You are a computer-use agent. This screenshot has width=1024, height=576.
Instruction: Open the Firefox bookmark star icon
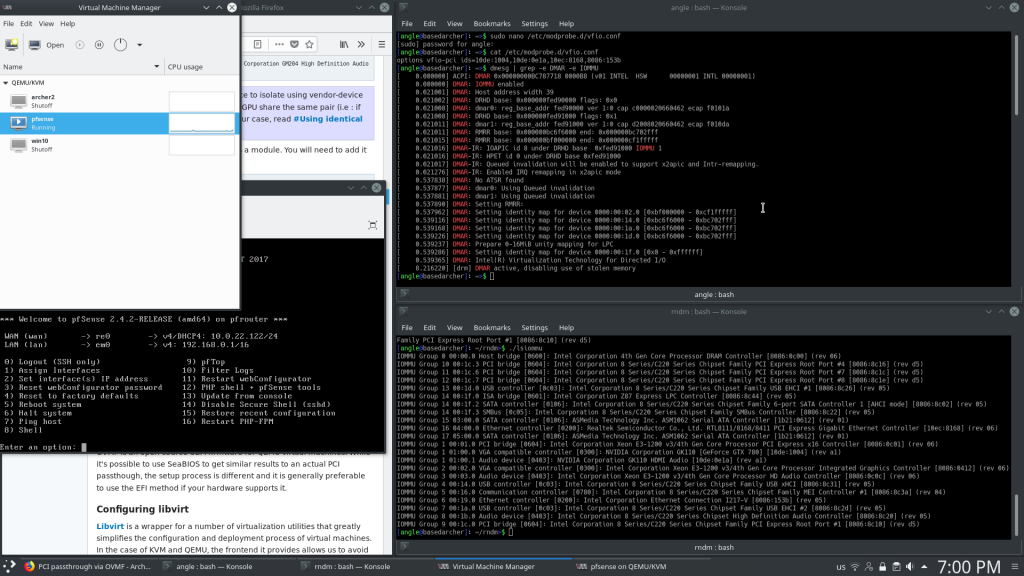click(311, 45)
